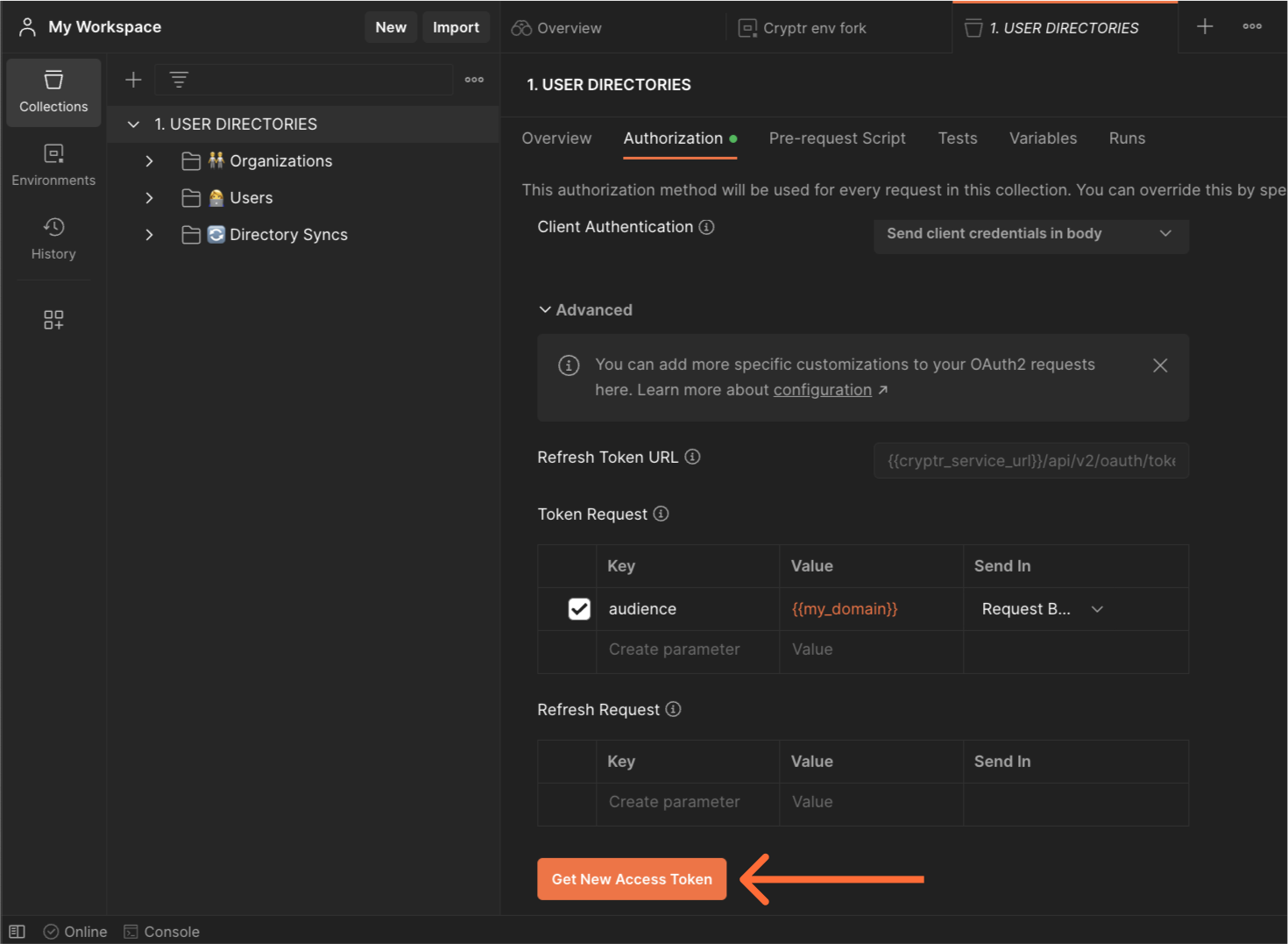
Task: Expand the Directory Syncs folder chevron
Action: (x=149, y=235)
